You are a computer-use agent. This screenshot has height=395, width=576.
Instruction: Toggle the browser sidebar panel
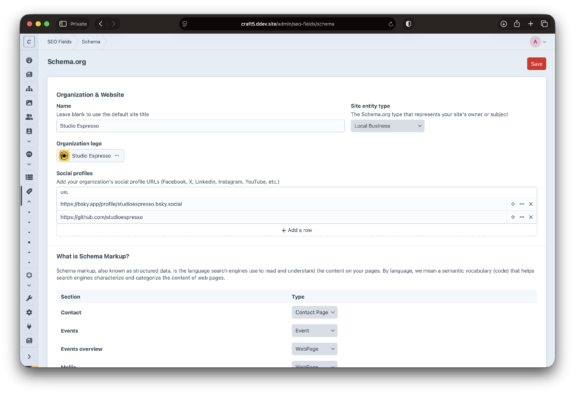[63, 24]
